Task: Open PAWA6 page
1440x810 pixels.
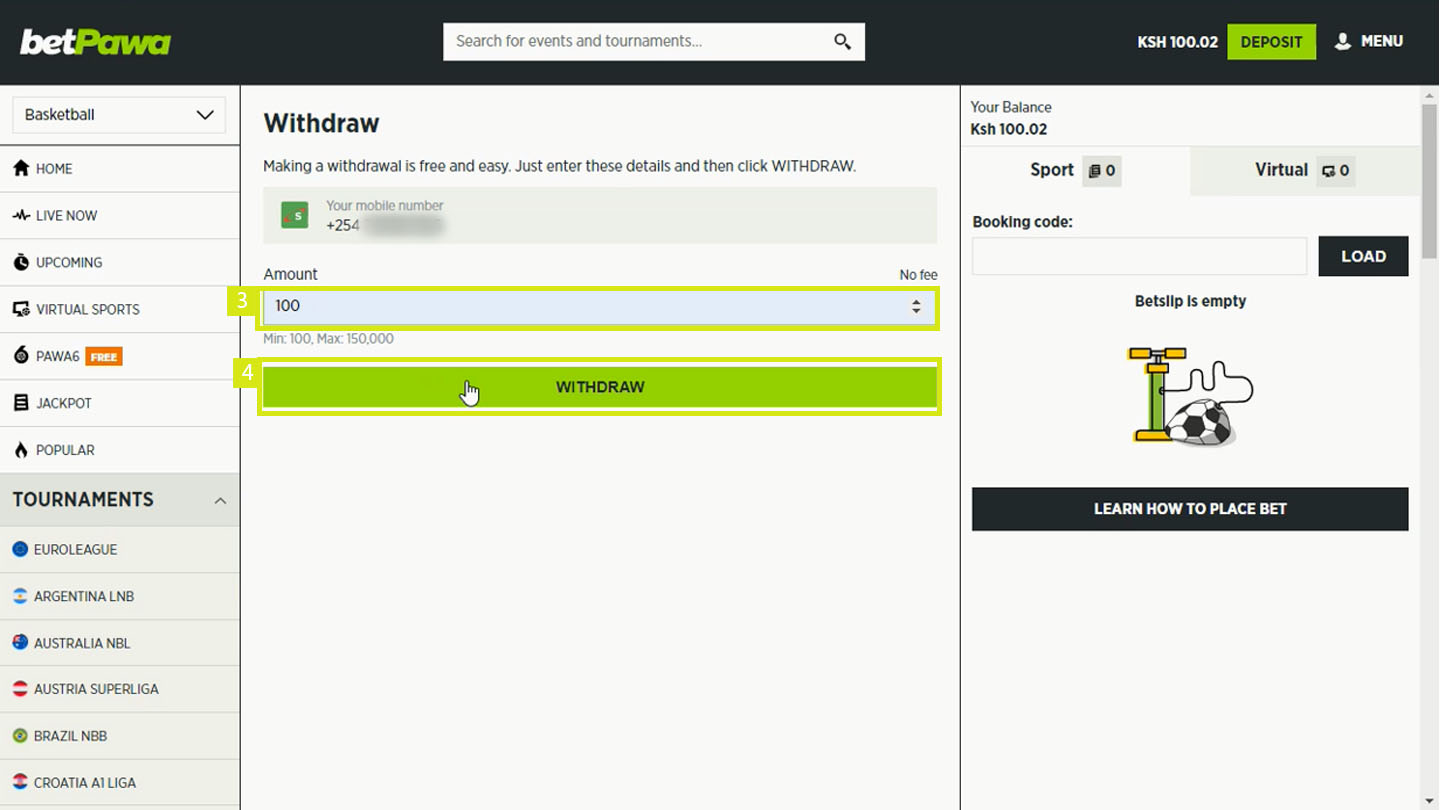Action: [x=120, y=357]
